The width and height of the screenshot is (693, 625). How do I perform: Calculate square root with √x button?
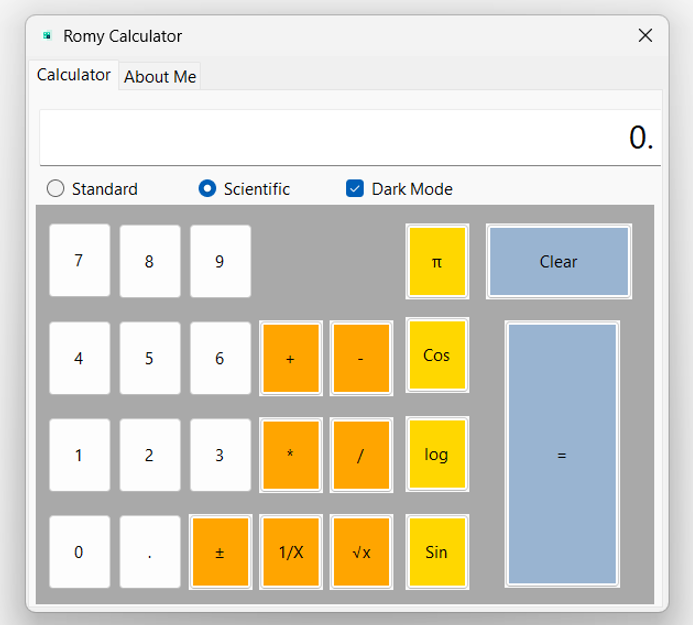click(361, 552)
